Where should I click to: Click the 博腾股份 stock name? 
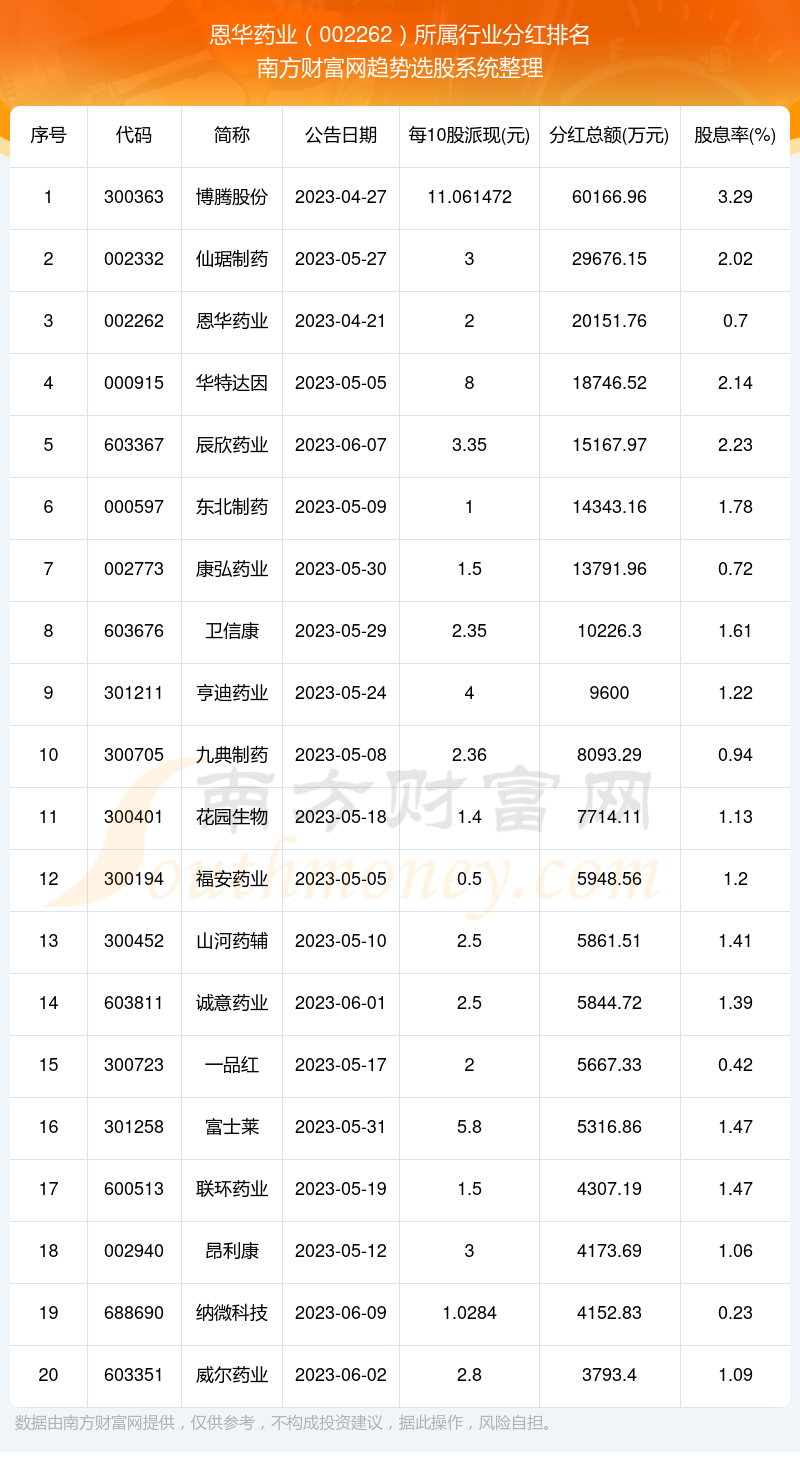coord(232,197)
